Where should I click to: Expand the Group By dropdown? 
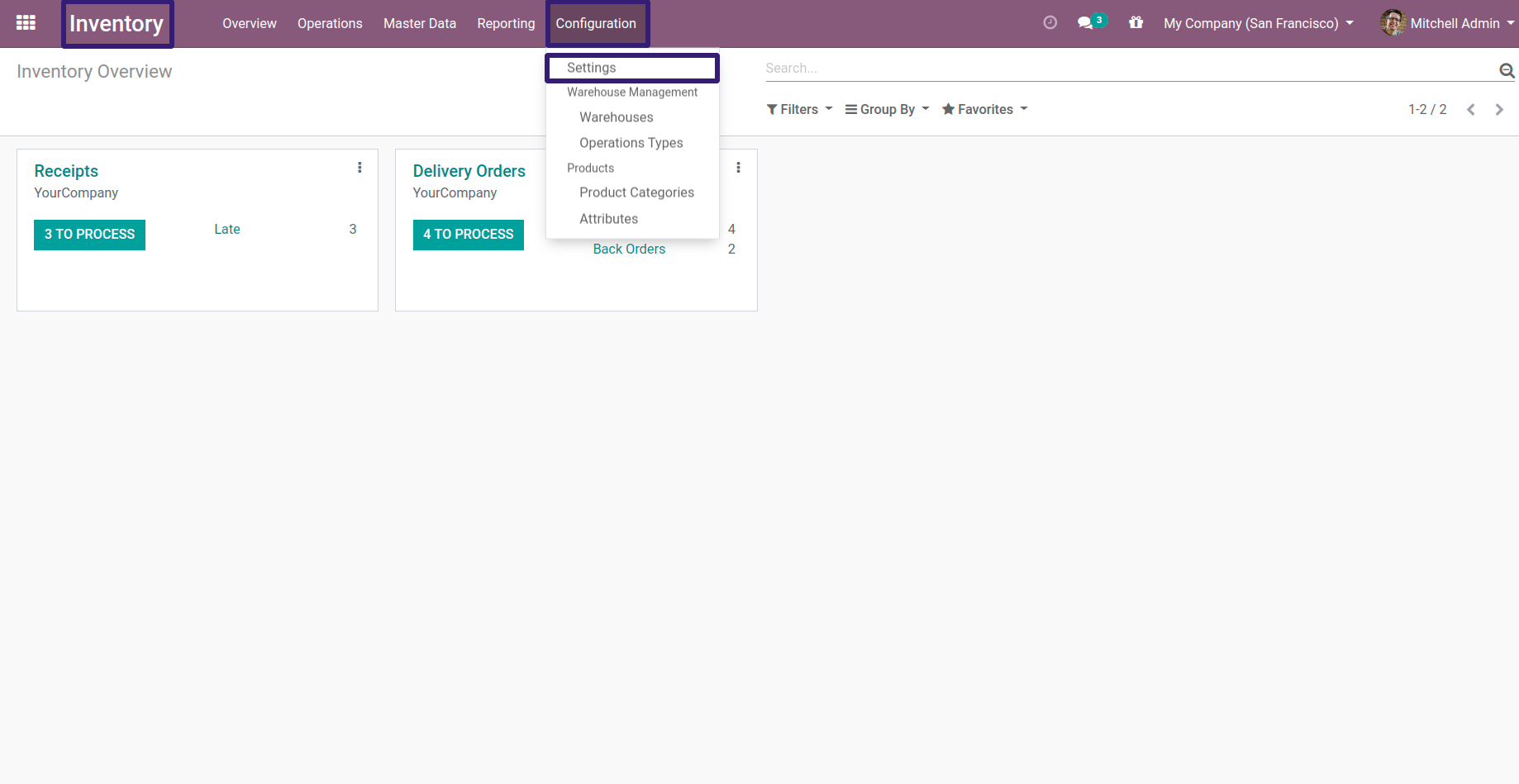tap(887, 109)
